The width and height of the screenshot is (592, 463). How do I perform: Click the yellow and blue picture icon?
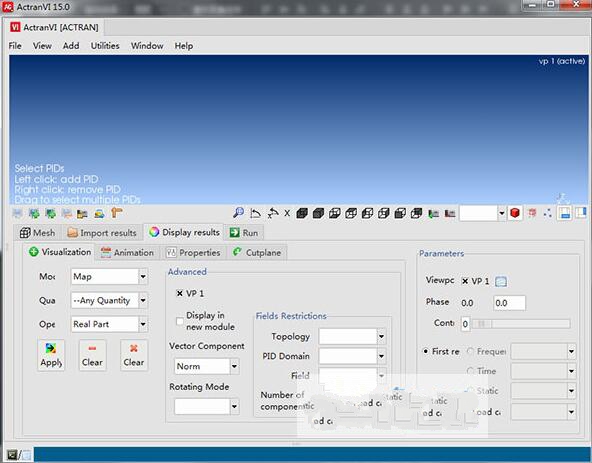tap(99, 214)
